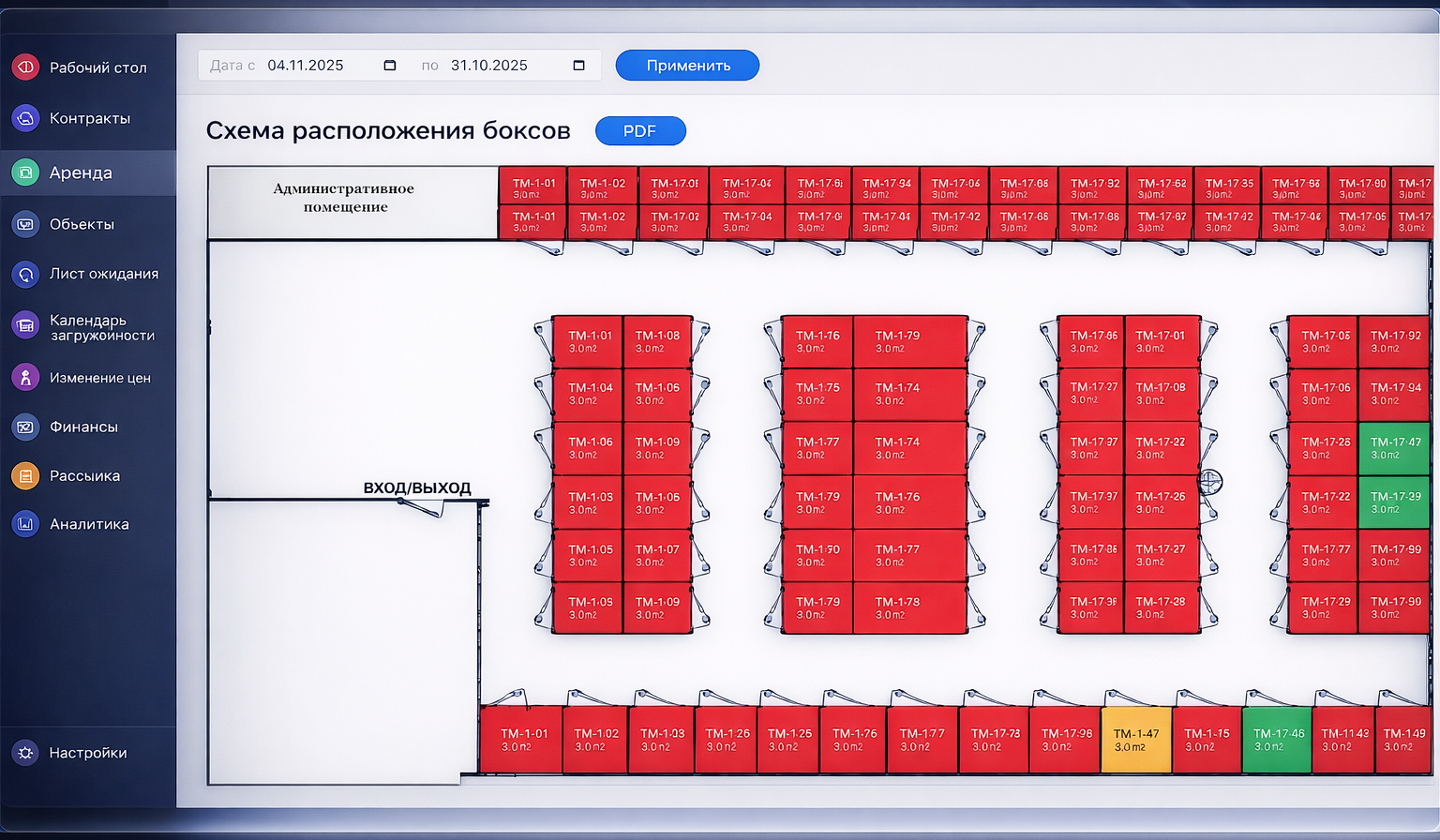The height and width of the screenshot is (840, 1440).
Task: Click box TM-17-35 in the top row
Action: [x=1228, y=187]
